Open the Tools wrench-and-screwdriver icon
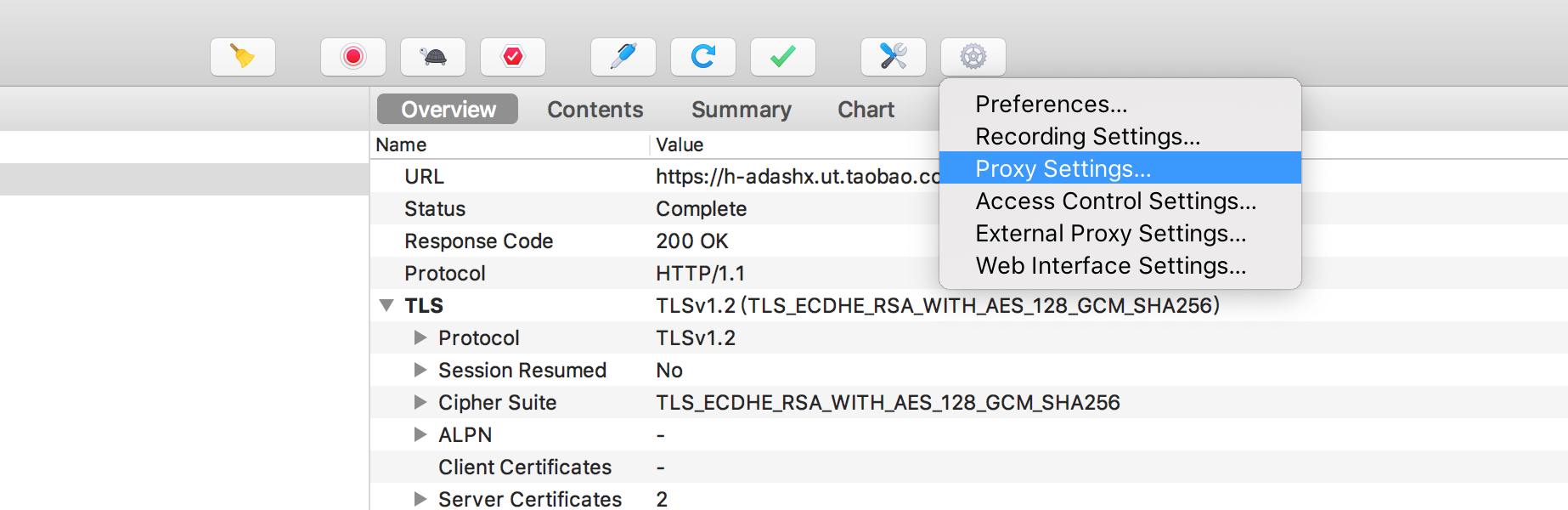 [894, 57]
